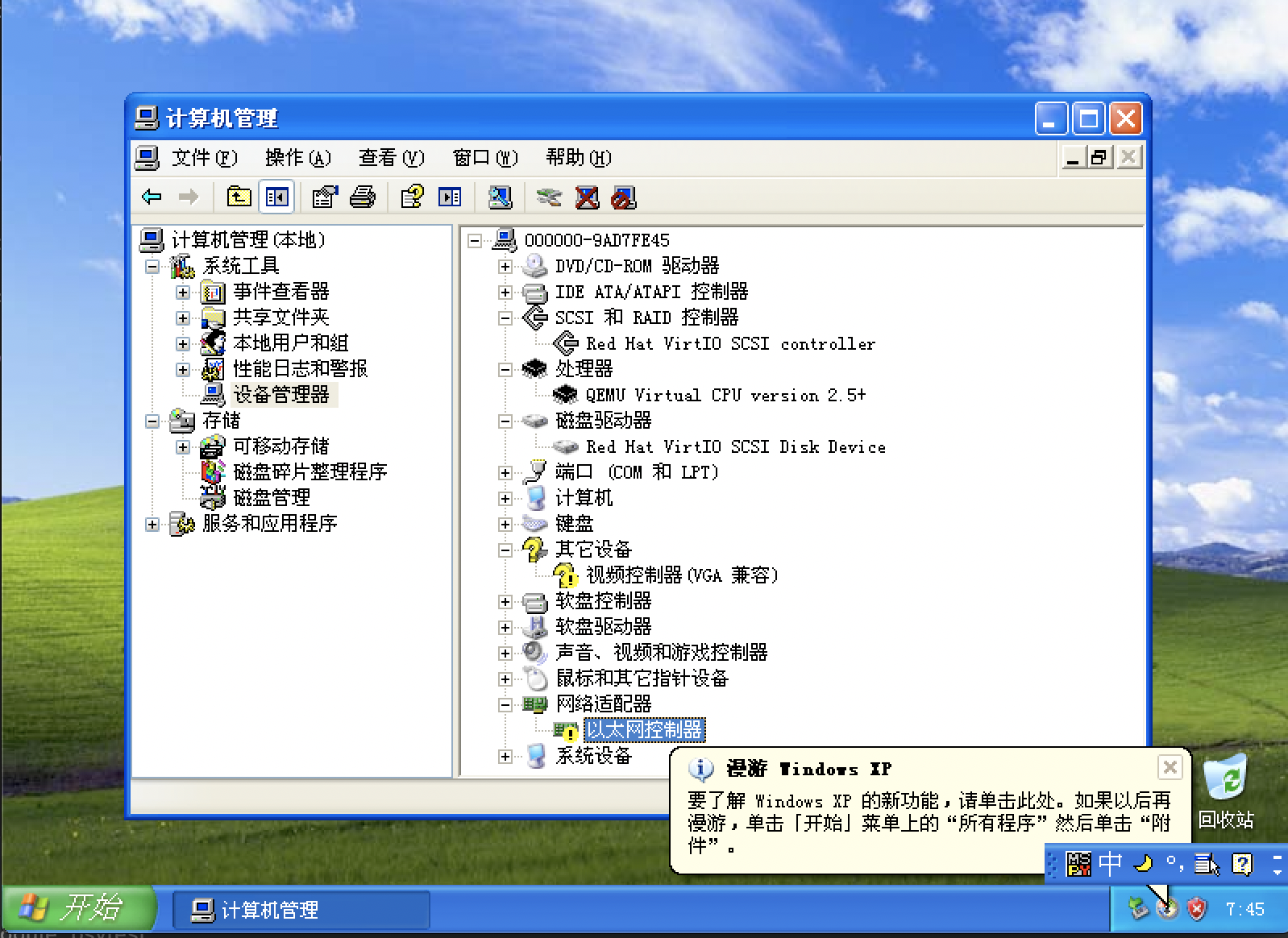Expand the DVD/CD-ROM 驱动器 node
This screenshot has height=938, width=1288.
[505, 266]
